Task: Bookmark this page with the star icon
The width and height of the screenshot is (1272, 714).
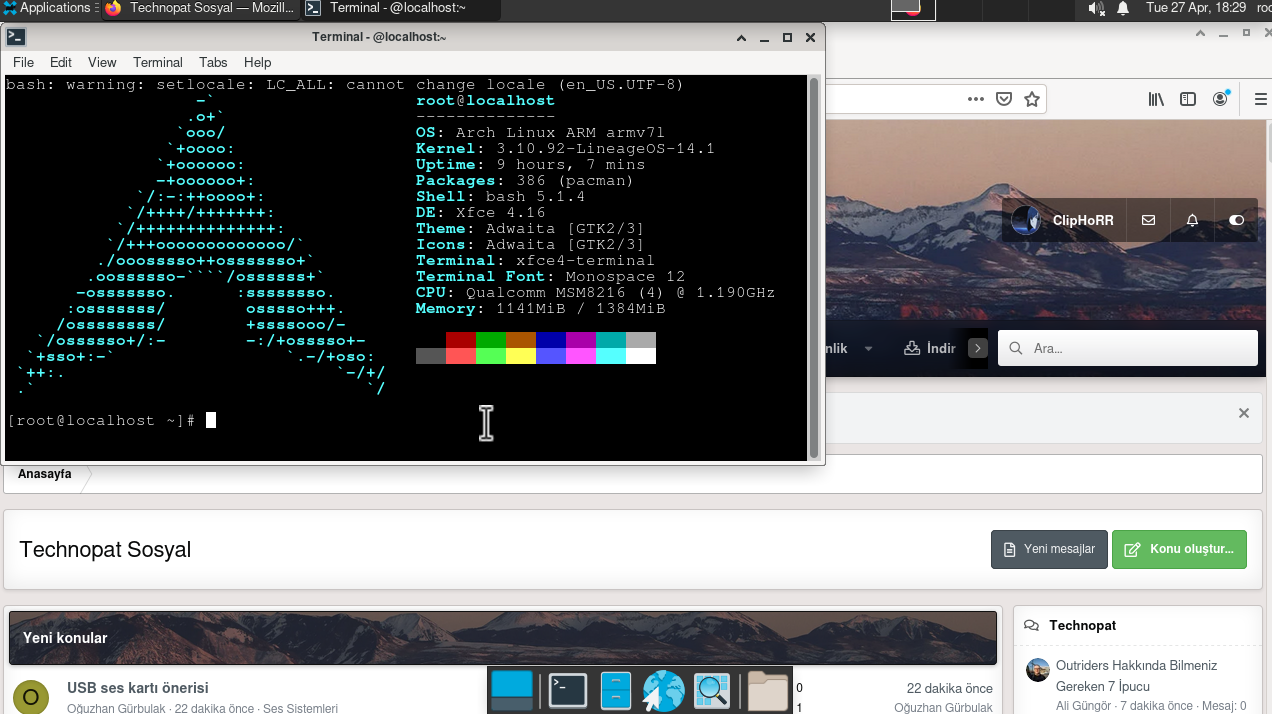Action: 1032,99
